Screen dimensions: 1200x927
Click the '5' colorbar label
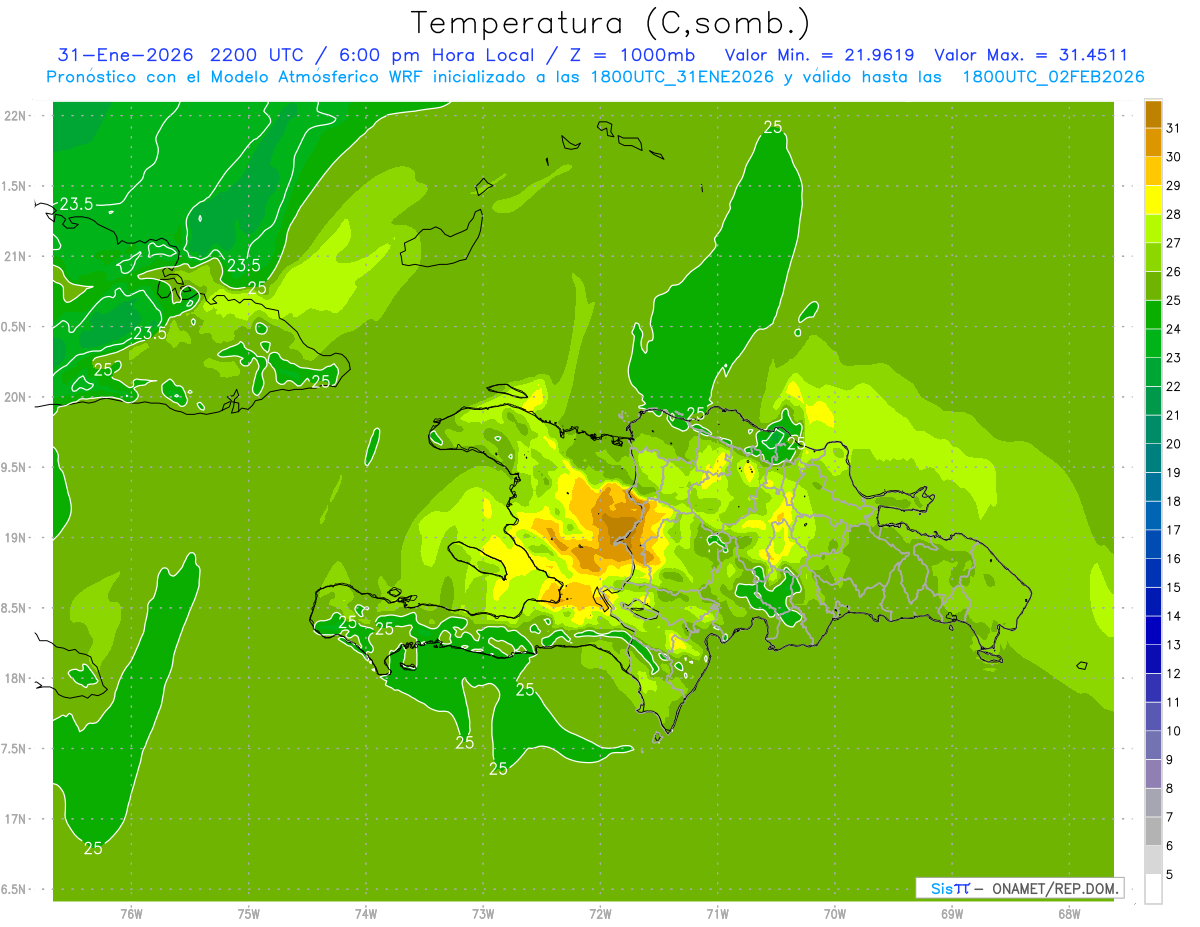pos(1170,874)
